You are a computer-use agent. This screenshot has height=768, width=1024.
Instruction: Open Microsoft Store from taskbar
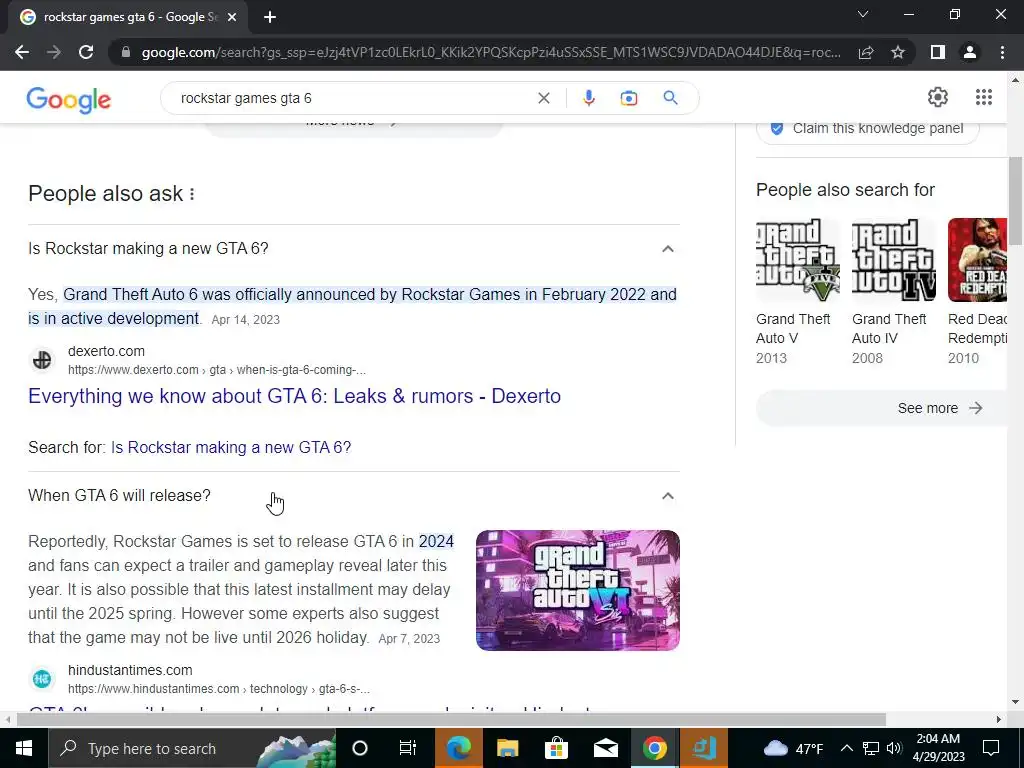pyautogui.click(x=556, y=748)
